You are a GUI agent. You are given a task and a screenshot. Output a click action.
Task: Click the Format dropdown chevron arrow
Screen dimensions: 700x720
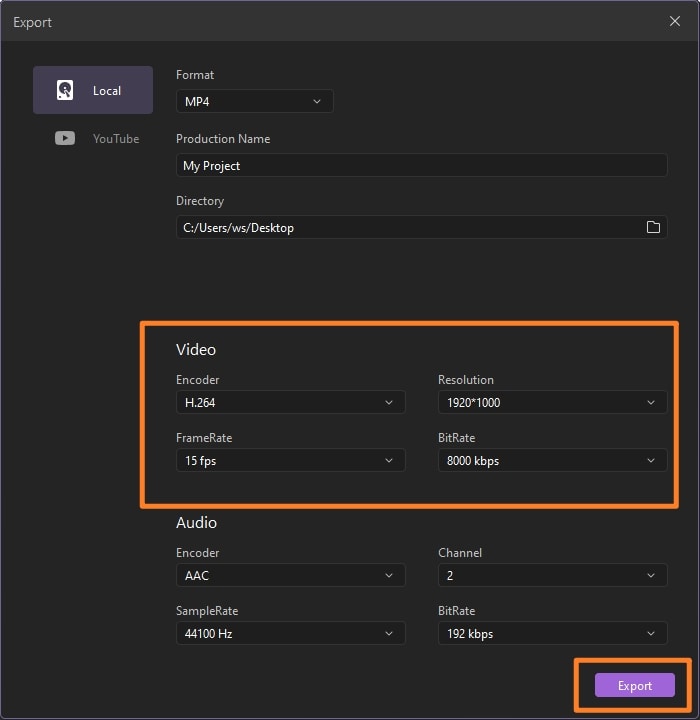(317, 101)
